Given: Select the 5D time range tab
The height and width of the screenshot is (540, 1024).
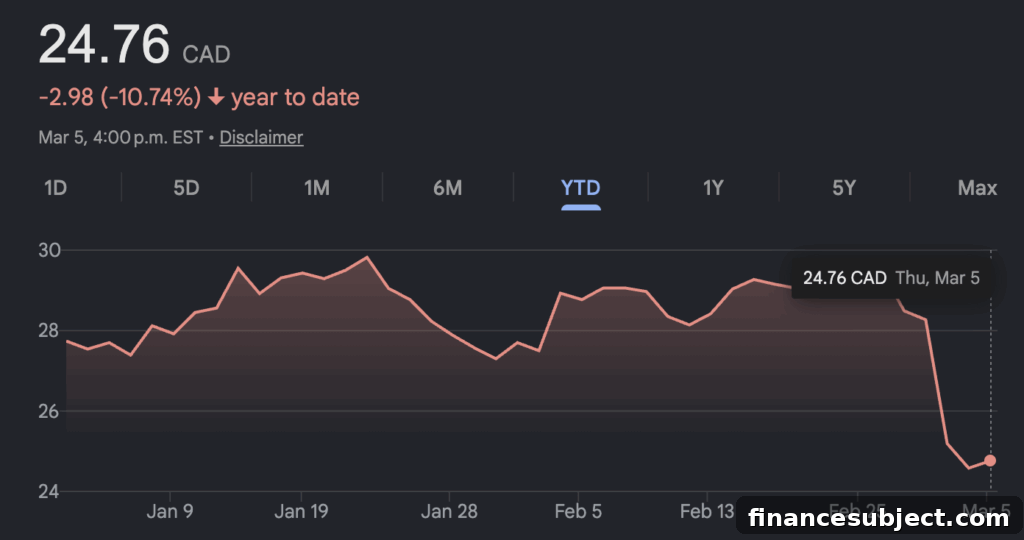Looking at the screenshot, I should pos(186,188).
